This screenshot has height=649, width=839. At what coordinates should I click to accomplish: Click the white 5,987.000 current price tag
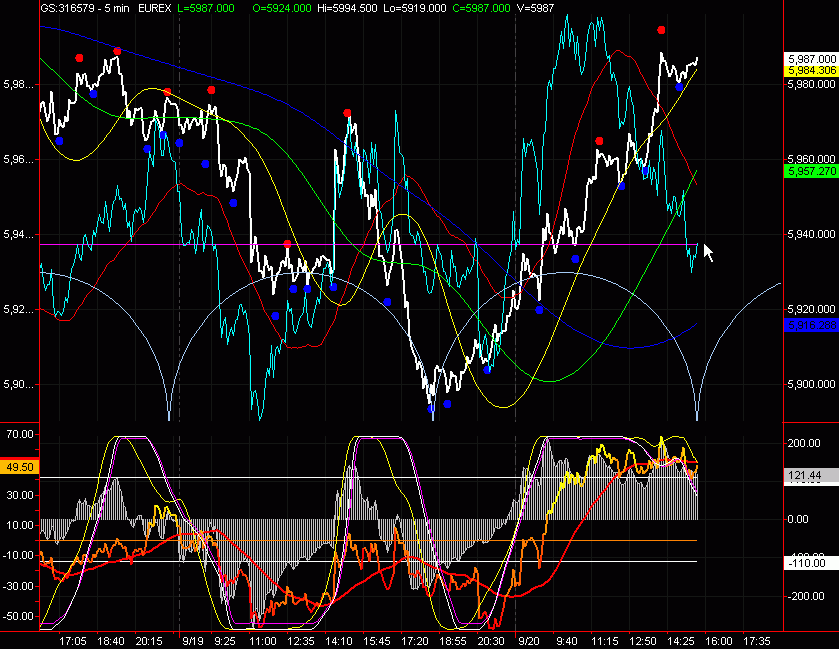(811, 59)
